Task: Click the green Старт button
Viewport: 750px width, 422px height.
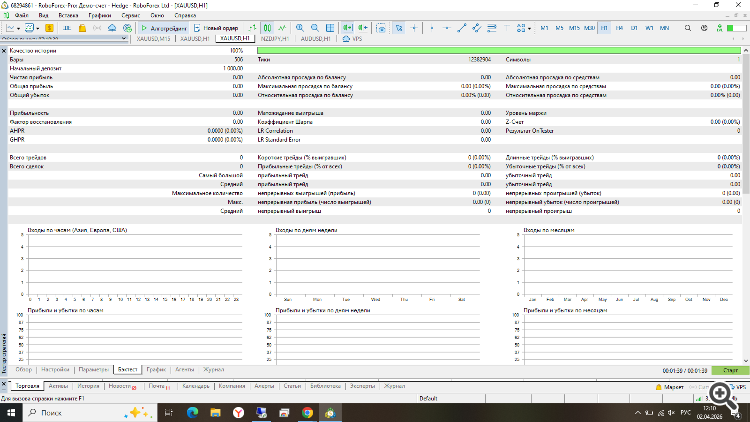Action: (x=730, y=370)
